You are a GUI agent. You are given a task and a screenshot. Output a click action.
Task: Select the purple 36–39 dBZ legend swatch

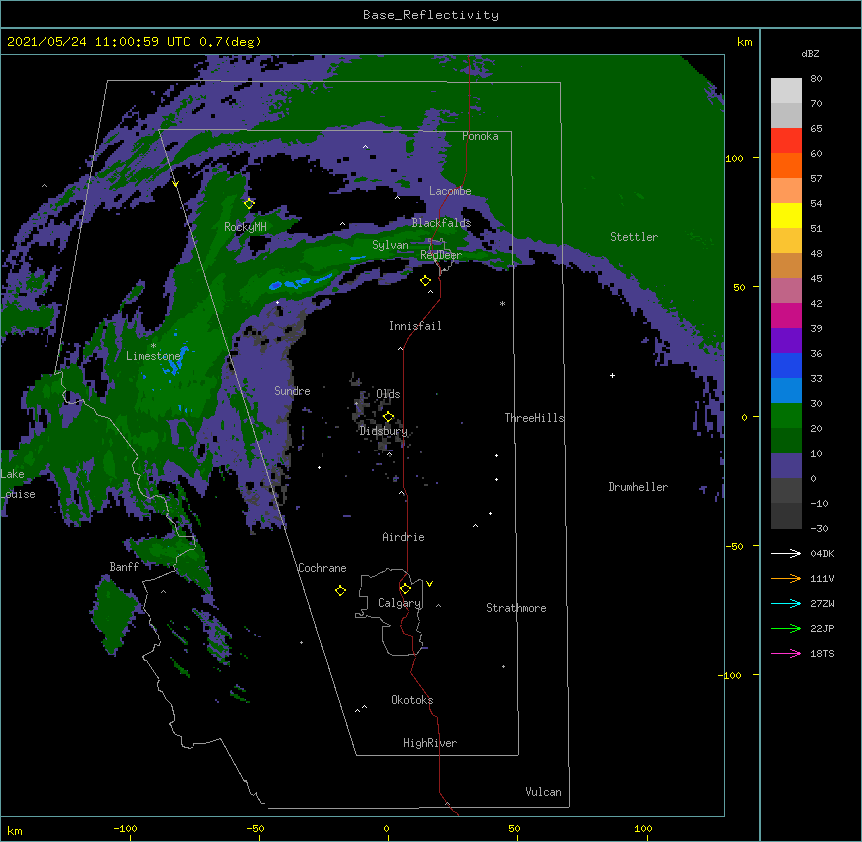tap(786, 341)
